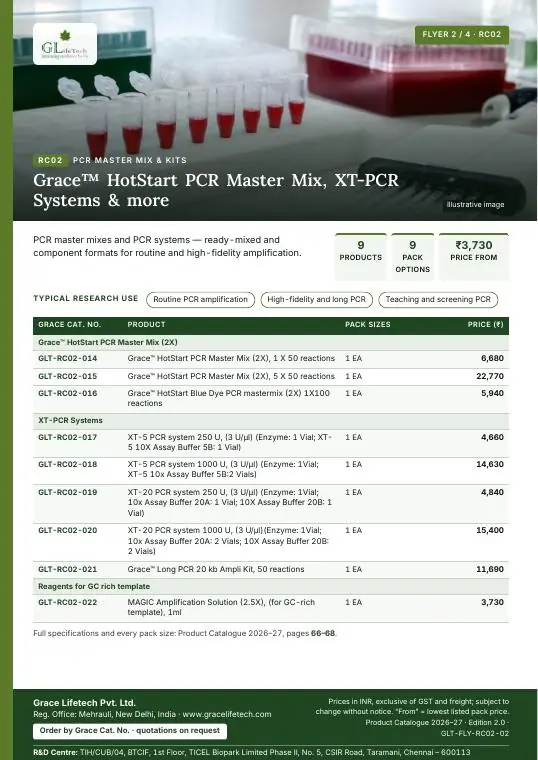Click the High-fidelity and long PCR pill

(x=316, y=300)
